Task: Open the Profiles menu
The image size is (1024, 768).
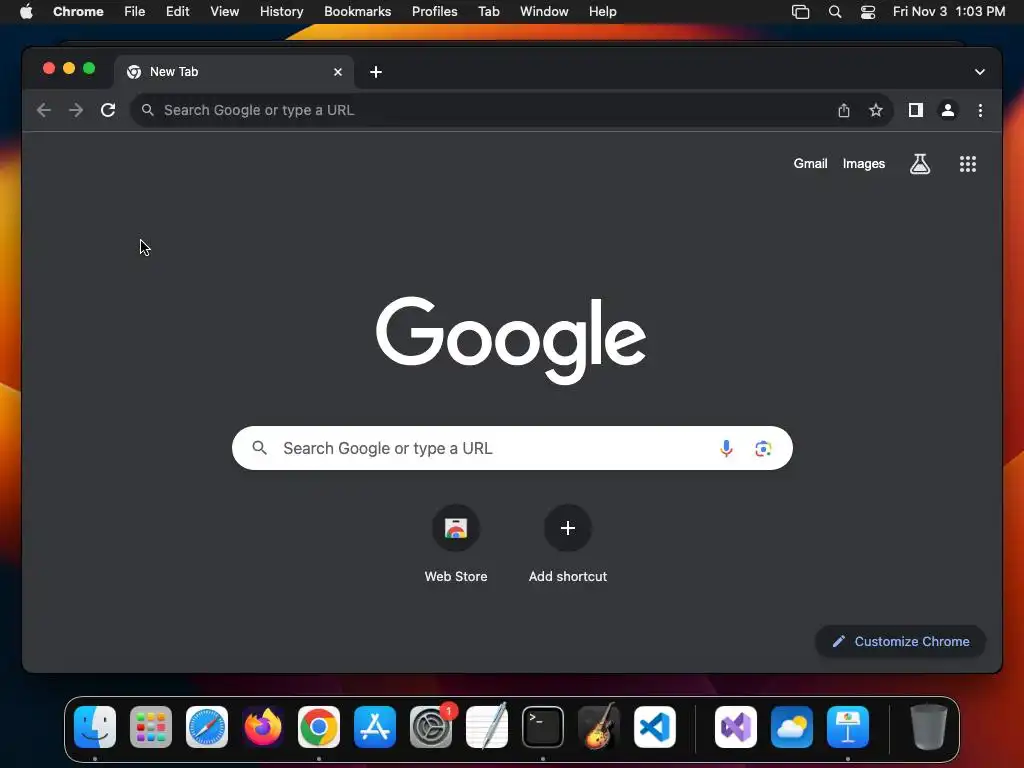Action: click(x=434, y=12)
